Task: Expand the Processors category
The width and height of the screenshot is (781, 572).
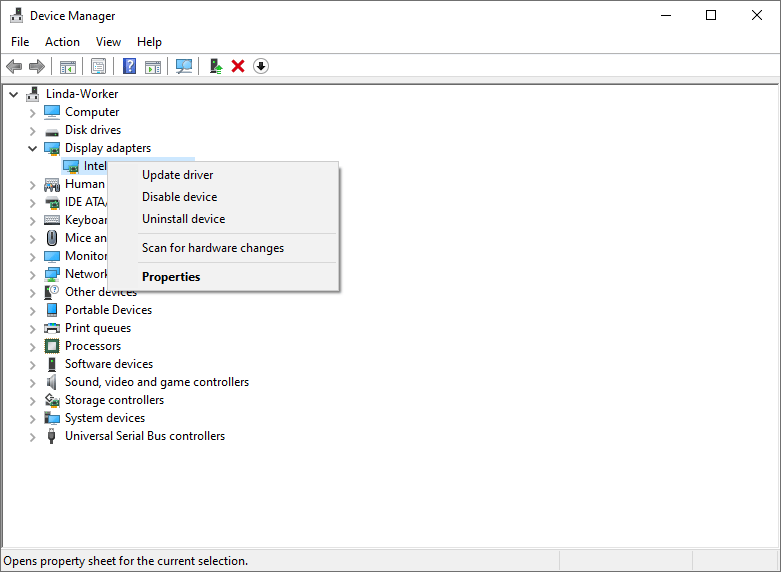Action: click(x=32, y=346)
